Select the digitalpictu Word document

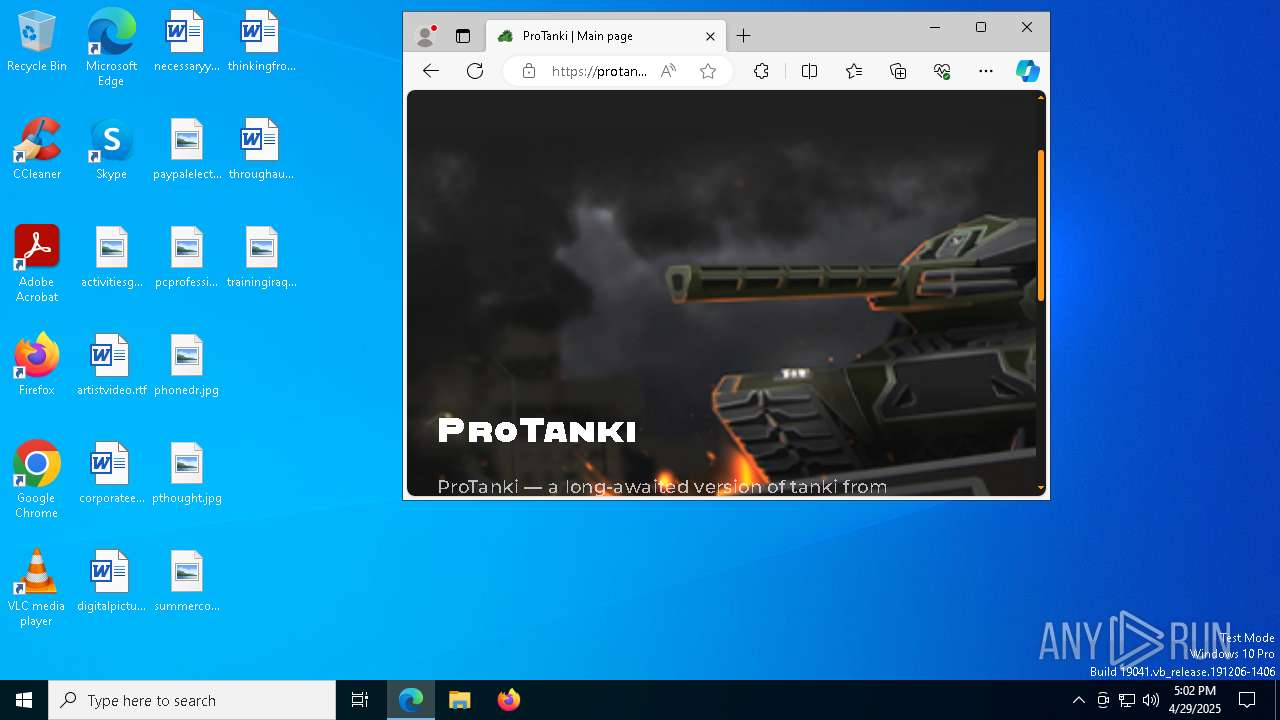111,582
